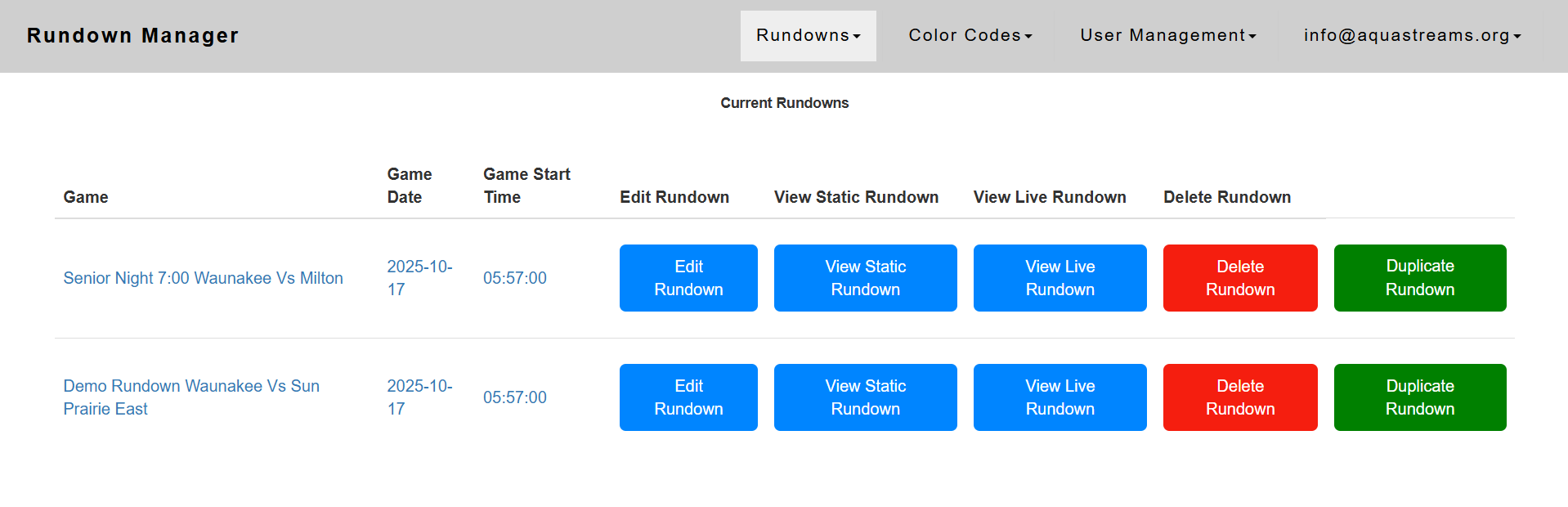
Task: View live rundown for Senior Night
Action: [x=1060, y=278]
